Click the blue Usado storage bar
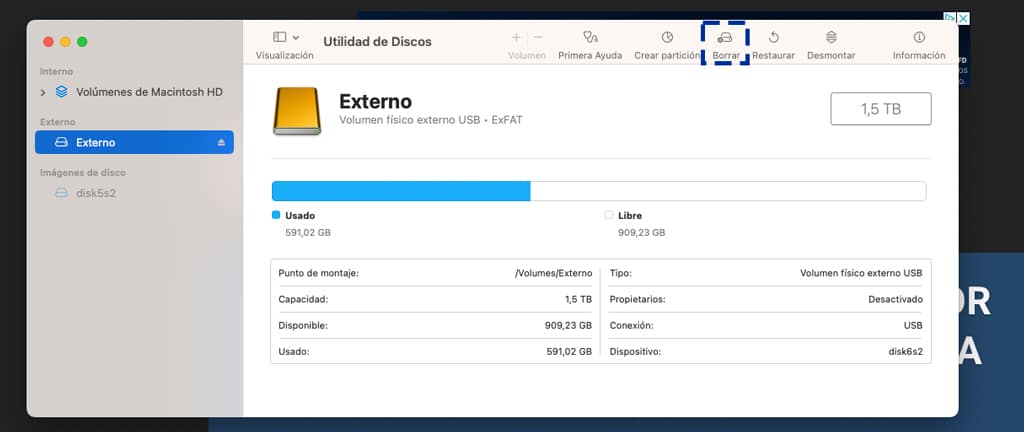The width and height of the screenshot is (1024, 432). (401, 191)
